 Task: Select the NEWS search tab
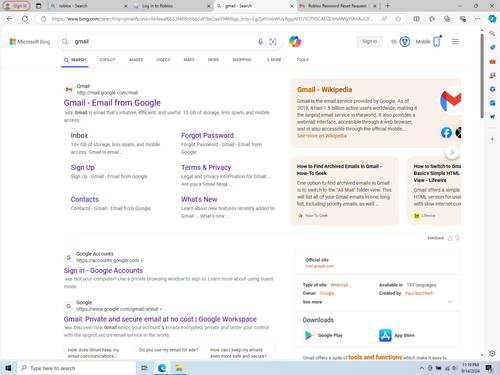pos(213,60)
